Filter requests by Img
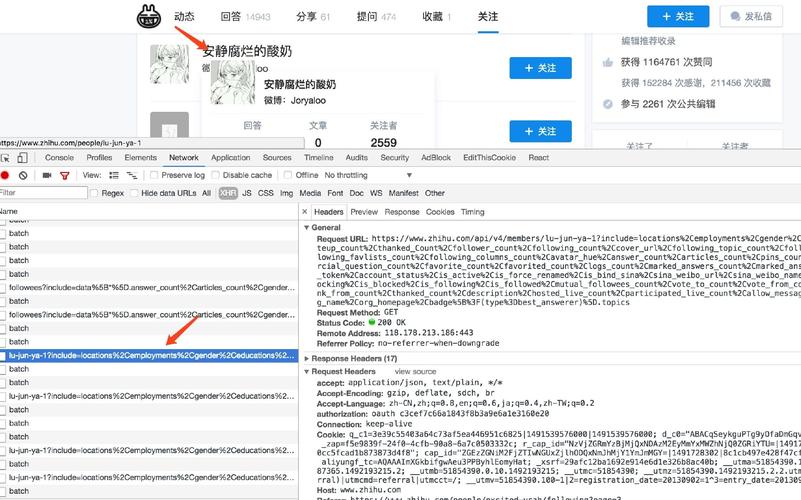The image size is (801, 500). pyautogui.click(x=287, y=193)
